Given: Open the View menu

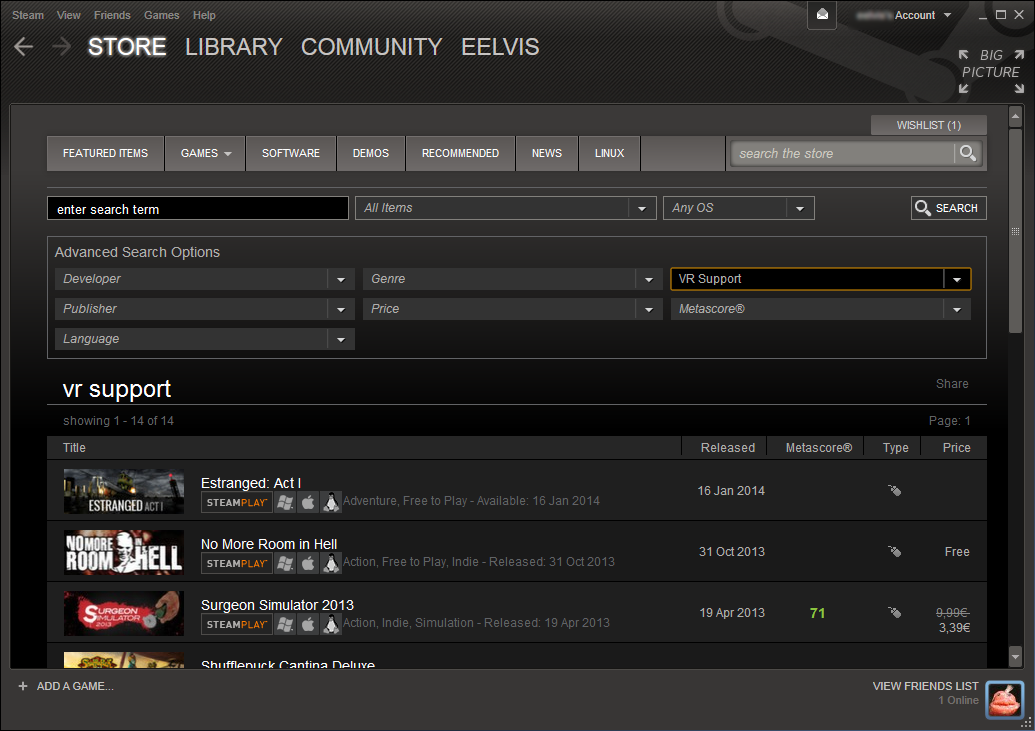Looking at the screenshot, I should [x=69, y=15].
